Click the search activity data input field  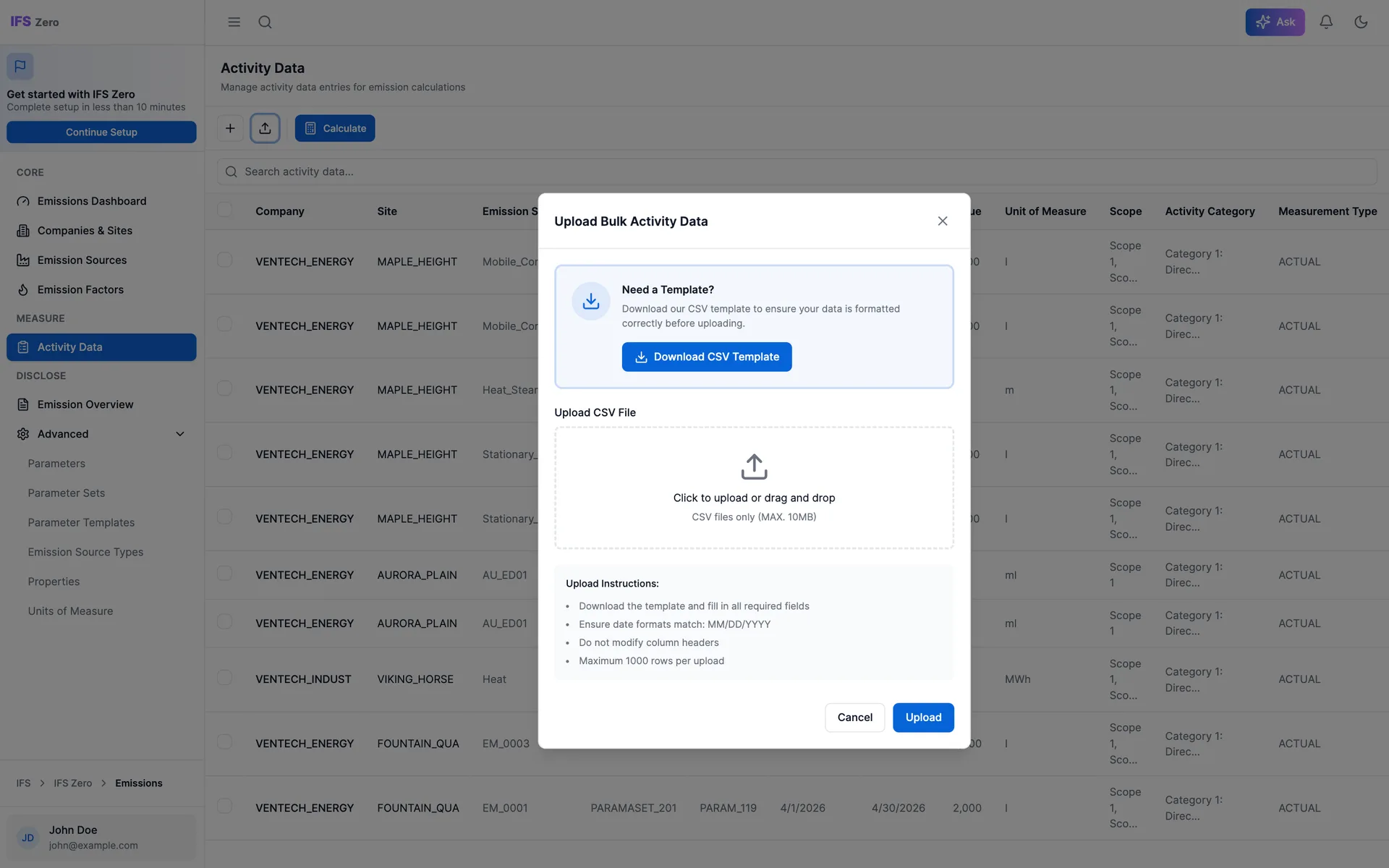[506, 171]
